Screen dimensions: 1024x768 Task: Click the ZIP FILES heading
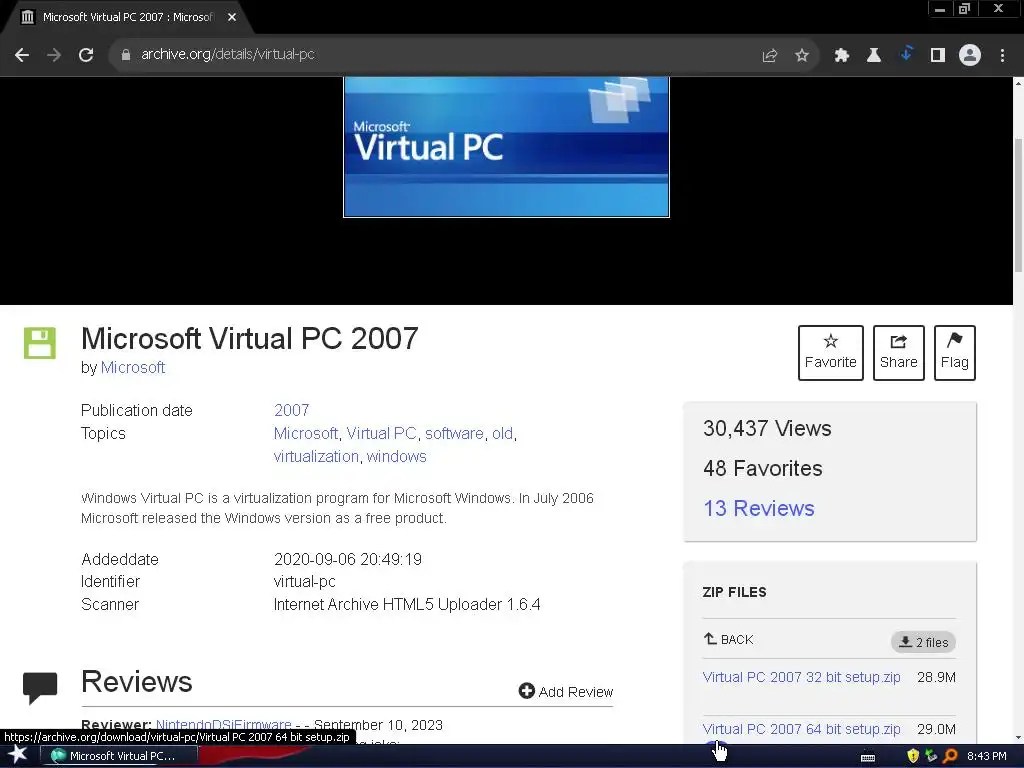pyautogui.click(x=735, y=592)
